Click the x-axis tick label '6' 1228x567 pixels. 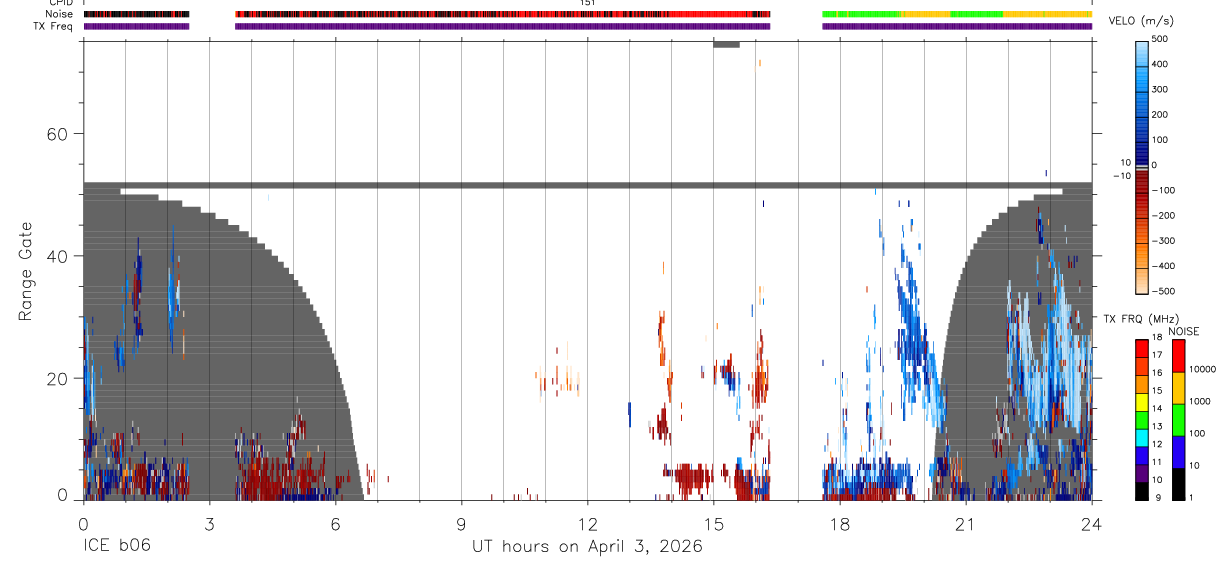pos(335,523)
